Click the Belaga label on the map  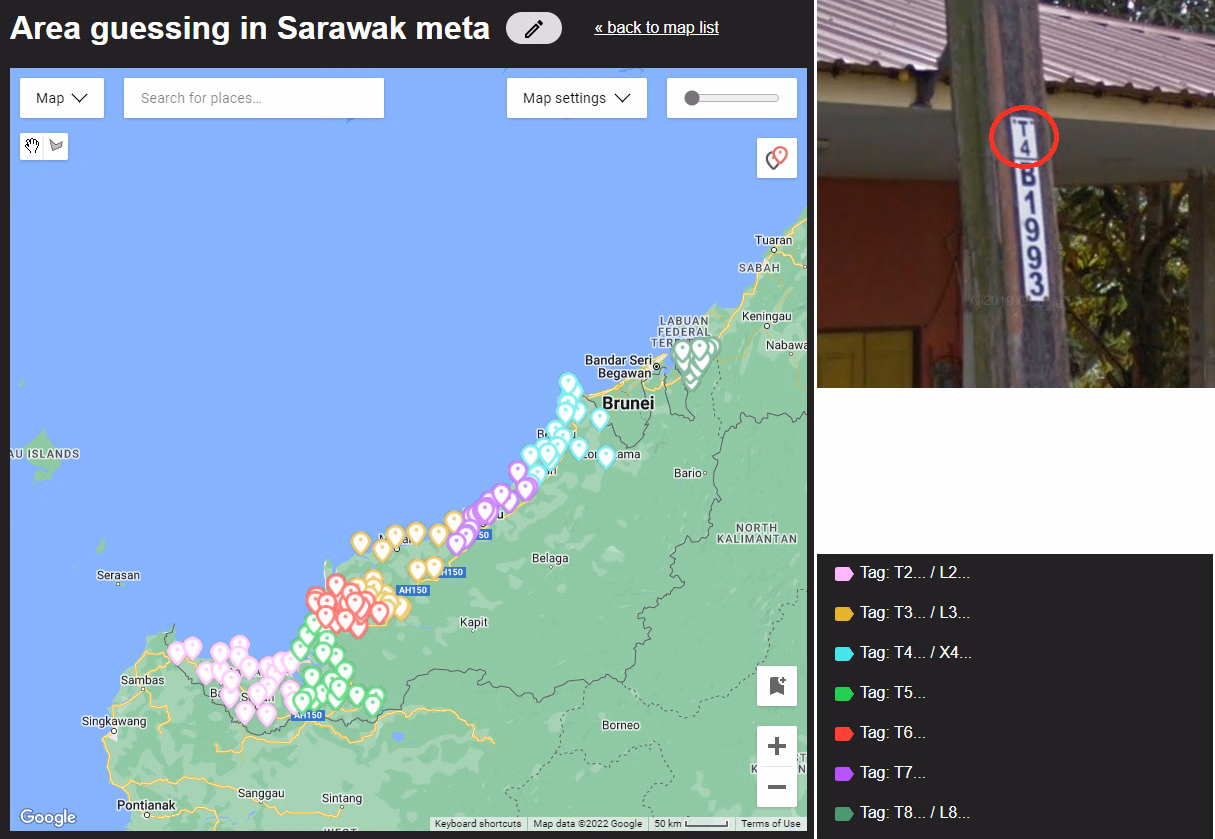[x=551, y=558]
